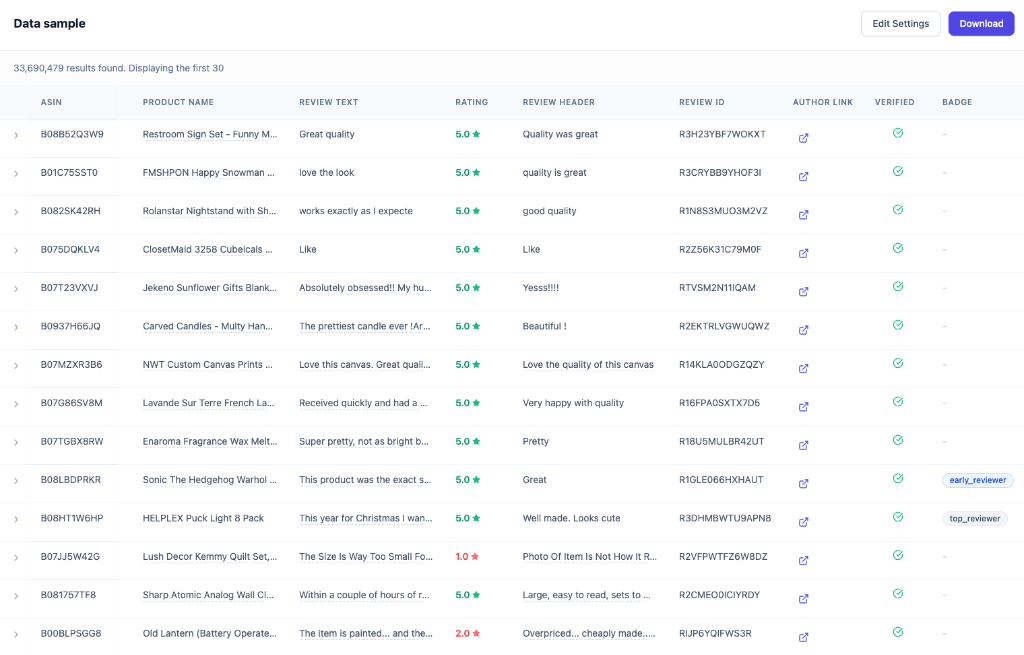Click the Download button
1024x655 pixels.
pyautogui.click(x=981, y=23)
